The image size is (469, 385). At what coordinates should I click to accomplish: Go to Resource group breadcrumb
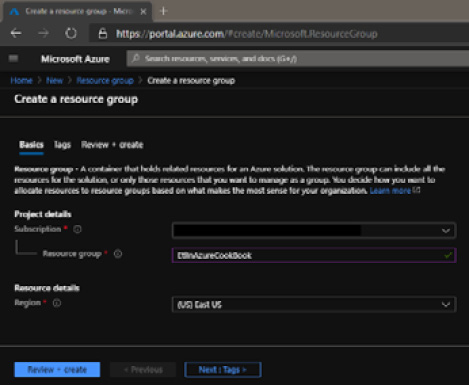pyautogui.click(x=105, y=81)
